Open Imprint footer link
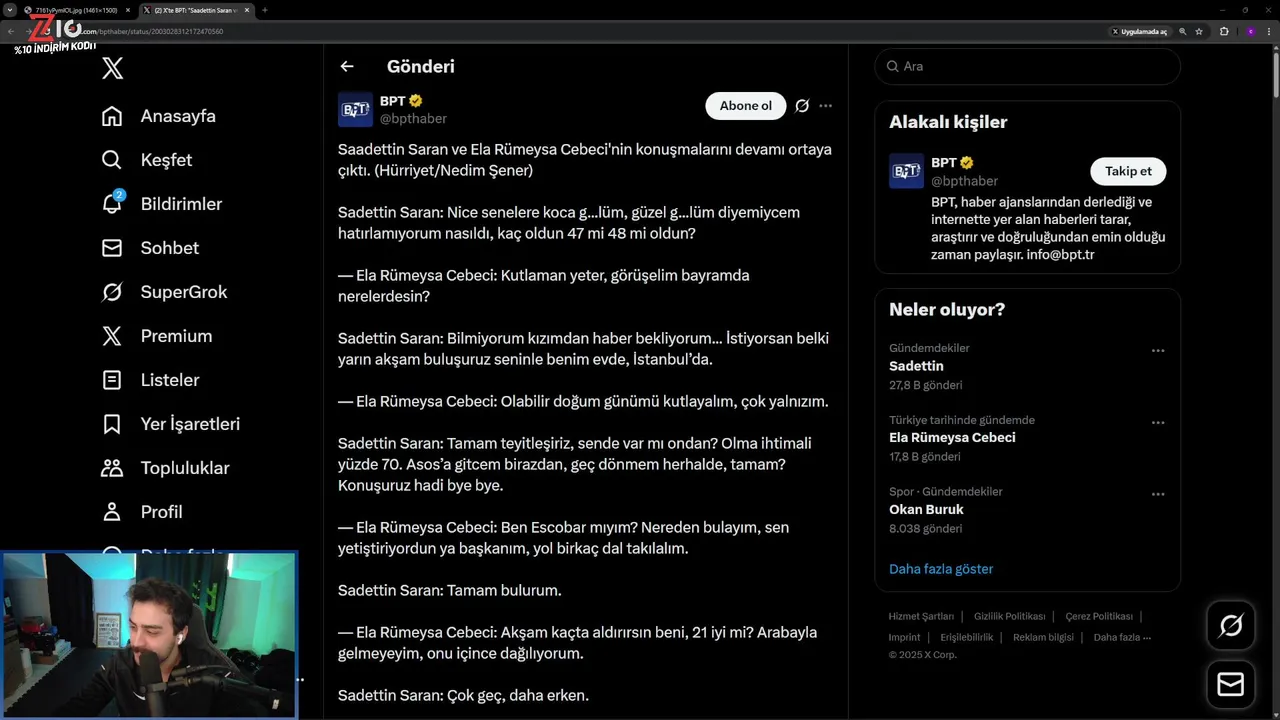This screenshot has width=1280, height=720. coord(904,637)
